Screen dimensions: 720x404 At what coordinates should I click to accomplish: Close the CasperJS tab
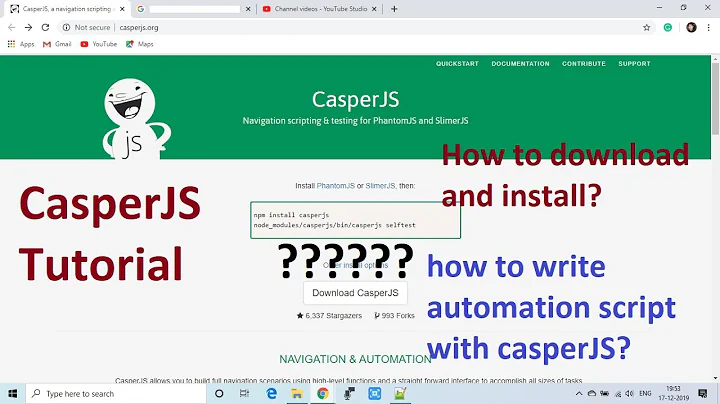[x=122, y=9]
